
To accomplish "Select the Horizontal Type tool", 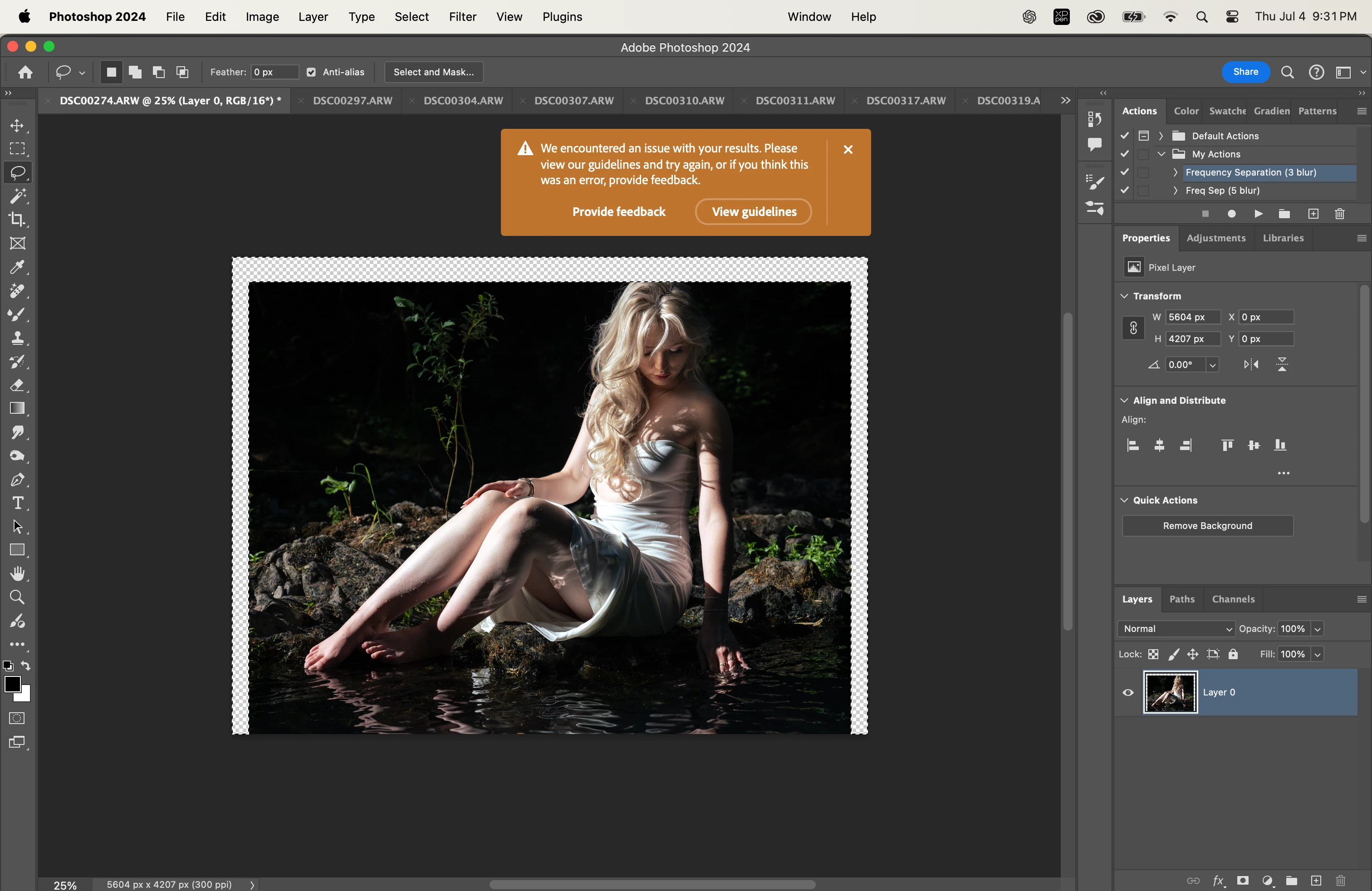I will (17, 503).
